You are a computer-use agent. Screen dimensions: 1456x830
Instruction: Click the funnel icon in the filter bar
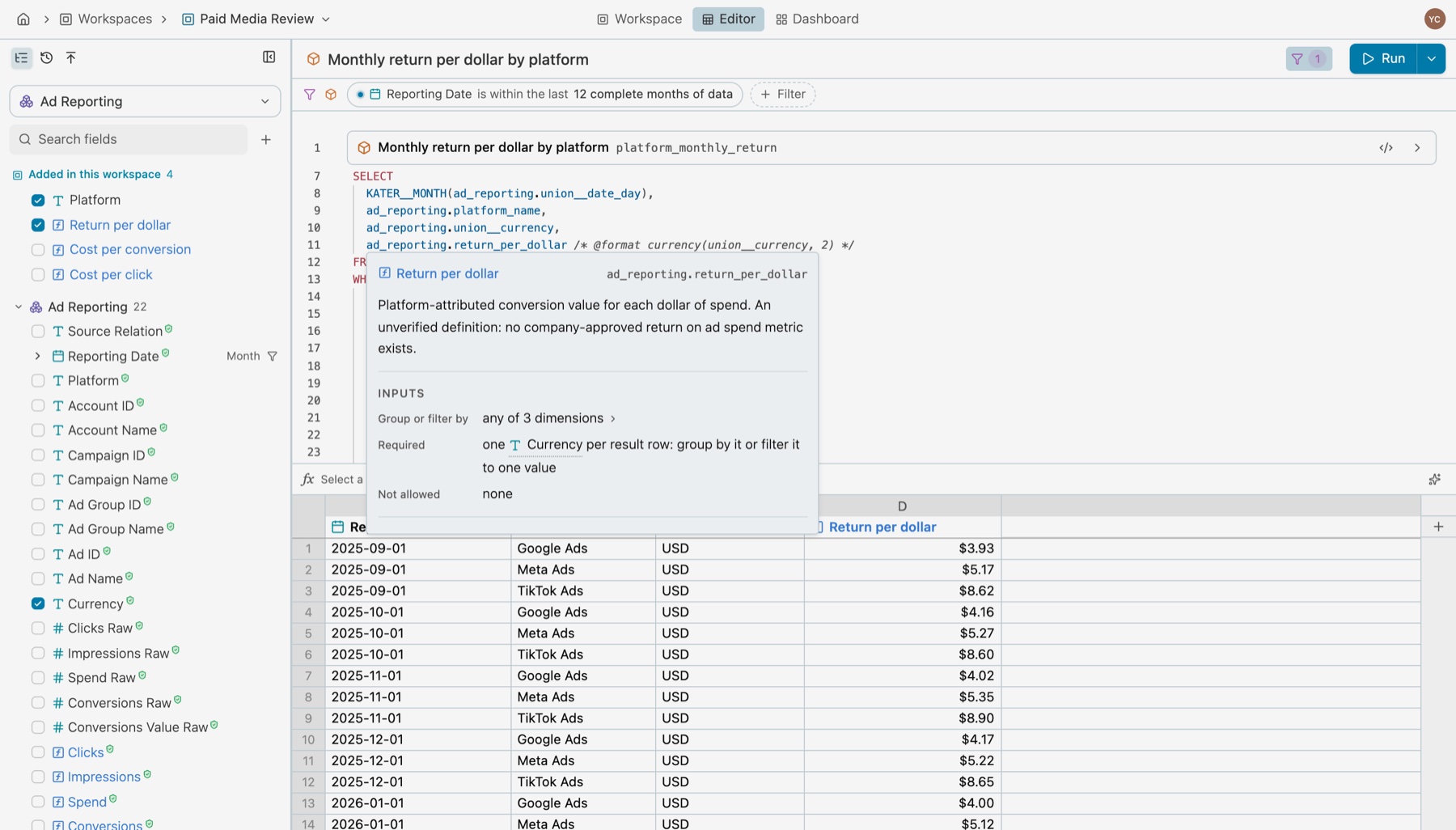309,94
